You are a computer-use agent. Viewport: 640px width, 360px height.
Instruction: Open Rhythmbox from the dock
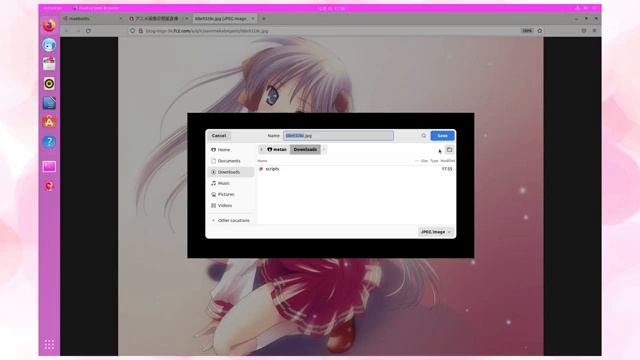[x=49, y=84]
